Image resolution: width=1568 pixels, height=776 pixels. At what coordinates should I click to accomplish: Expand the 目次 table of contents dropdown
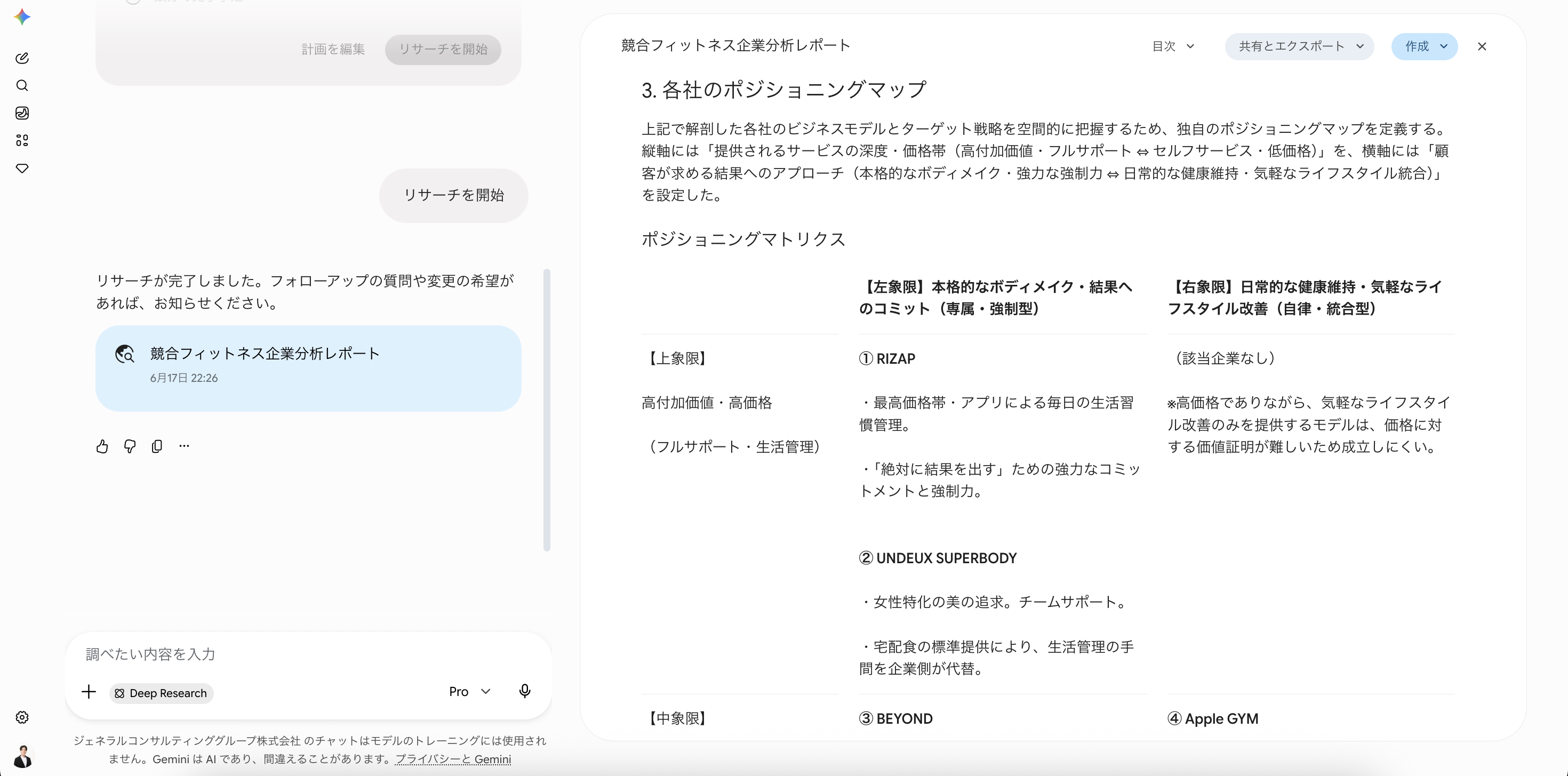click(1173, 46)
